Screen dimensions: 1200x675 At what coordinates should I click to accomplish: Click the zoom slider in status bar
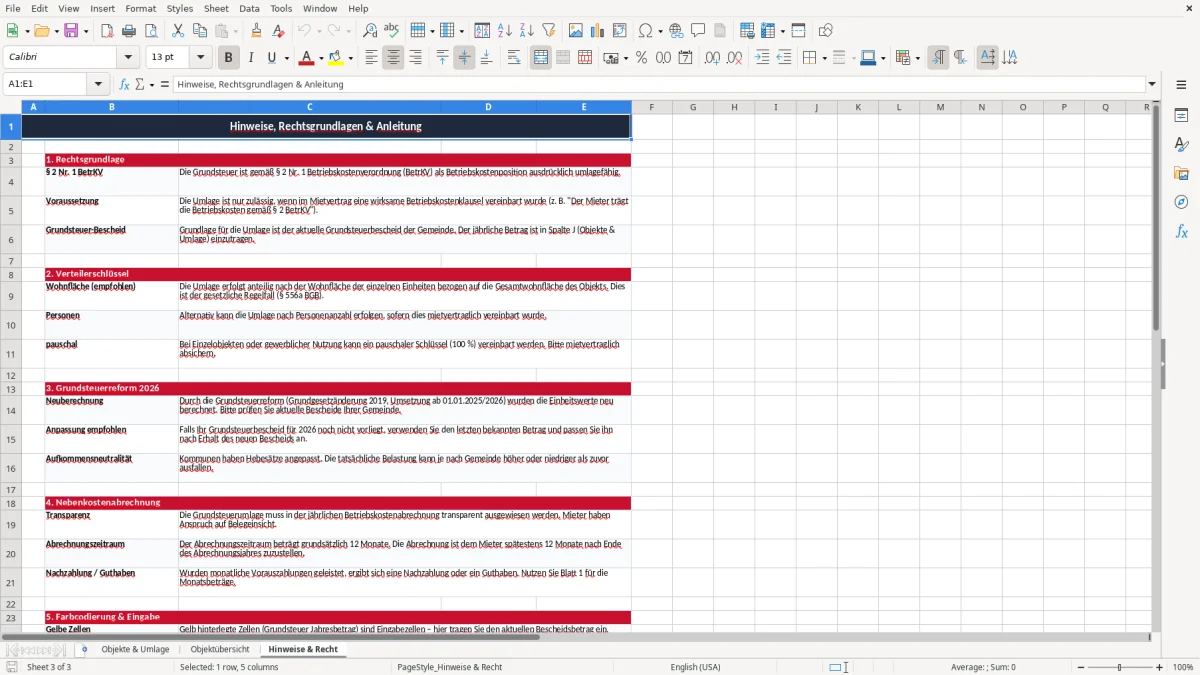(1119, 667)
